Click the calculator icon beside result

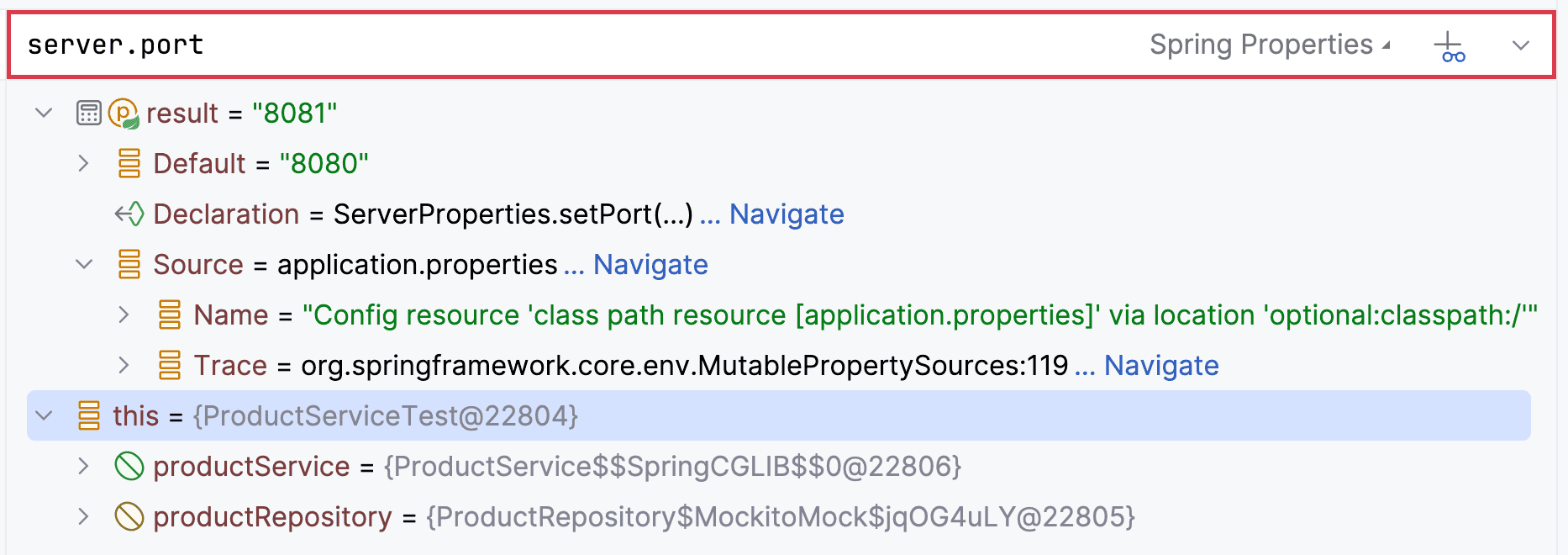tap(89, 113)
